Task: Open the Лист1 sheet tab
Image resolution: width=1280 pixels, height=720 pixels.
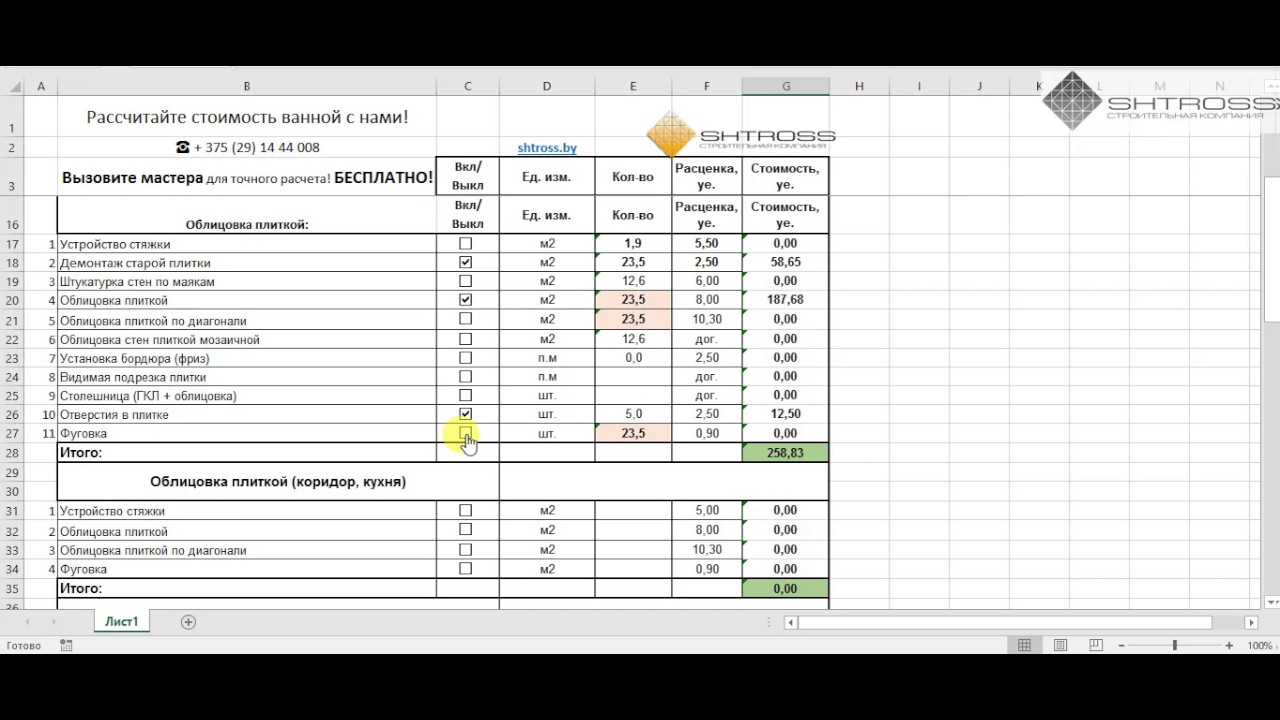Action: tap(122, 622)
